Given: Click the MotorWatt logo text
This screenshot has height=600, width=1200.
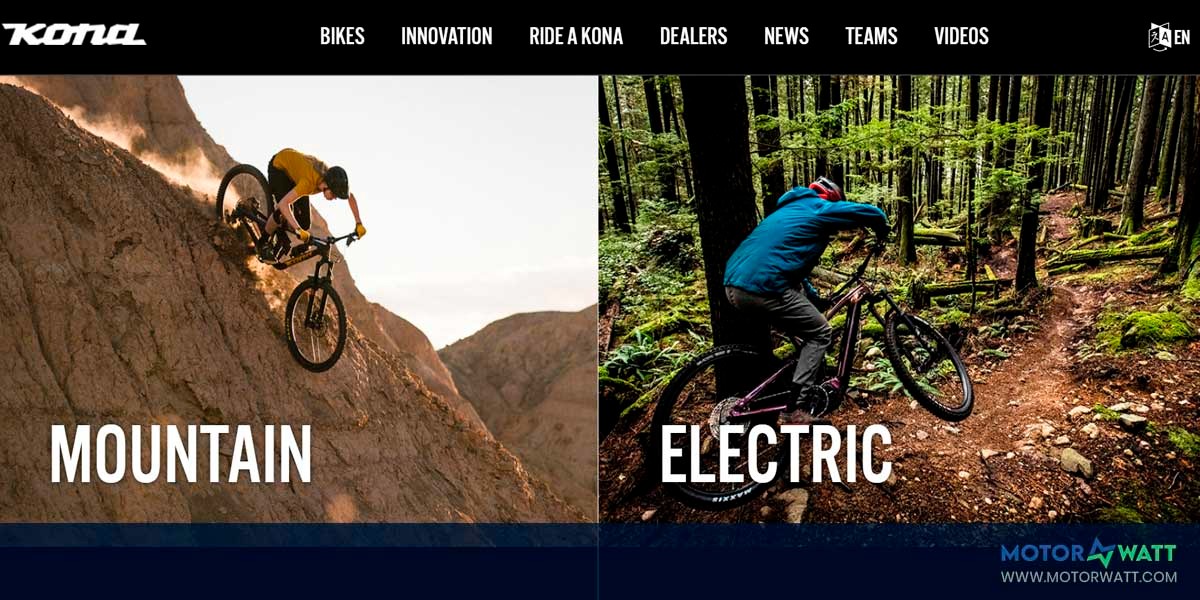Looking at the screenshot, I should [1088, 553].
